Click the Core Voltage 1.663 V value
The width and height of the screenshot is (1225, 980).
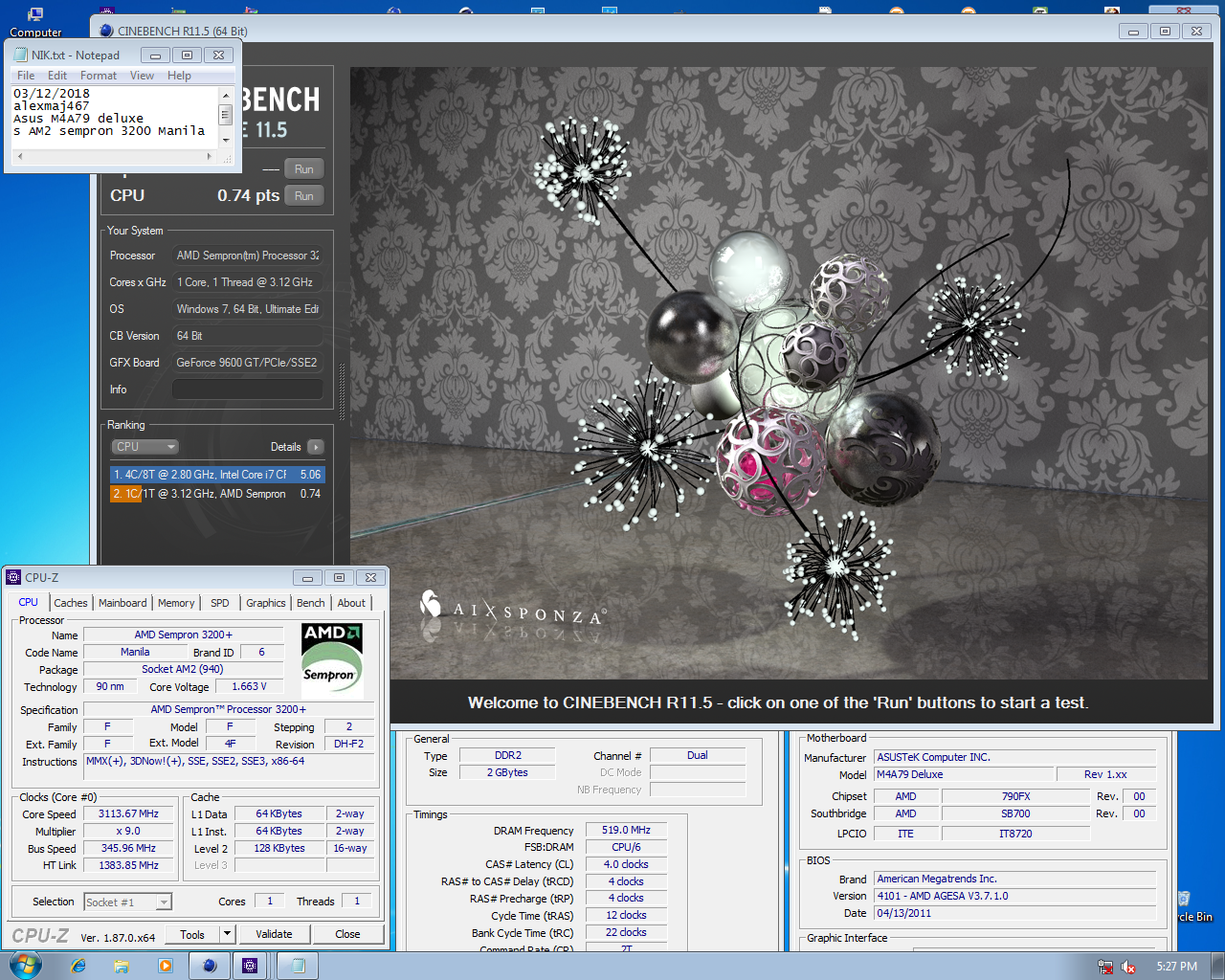pyautogui.click(x=249, y=687)
